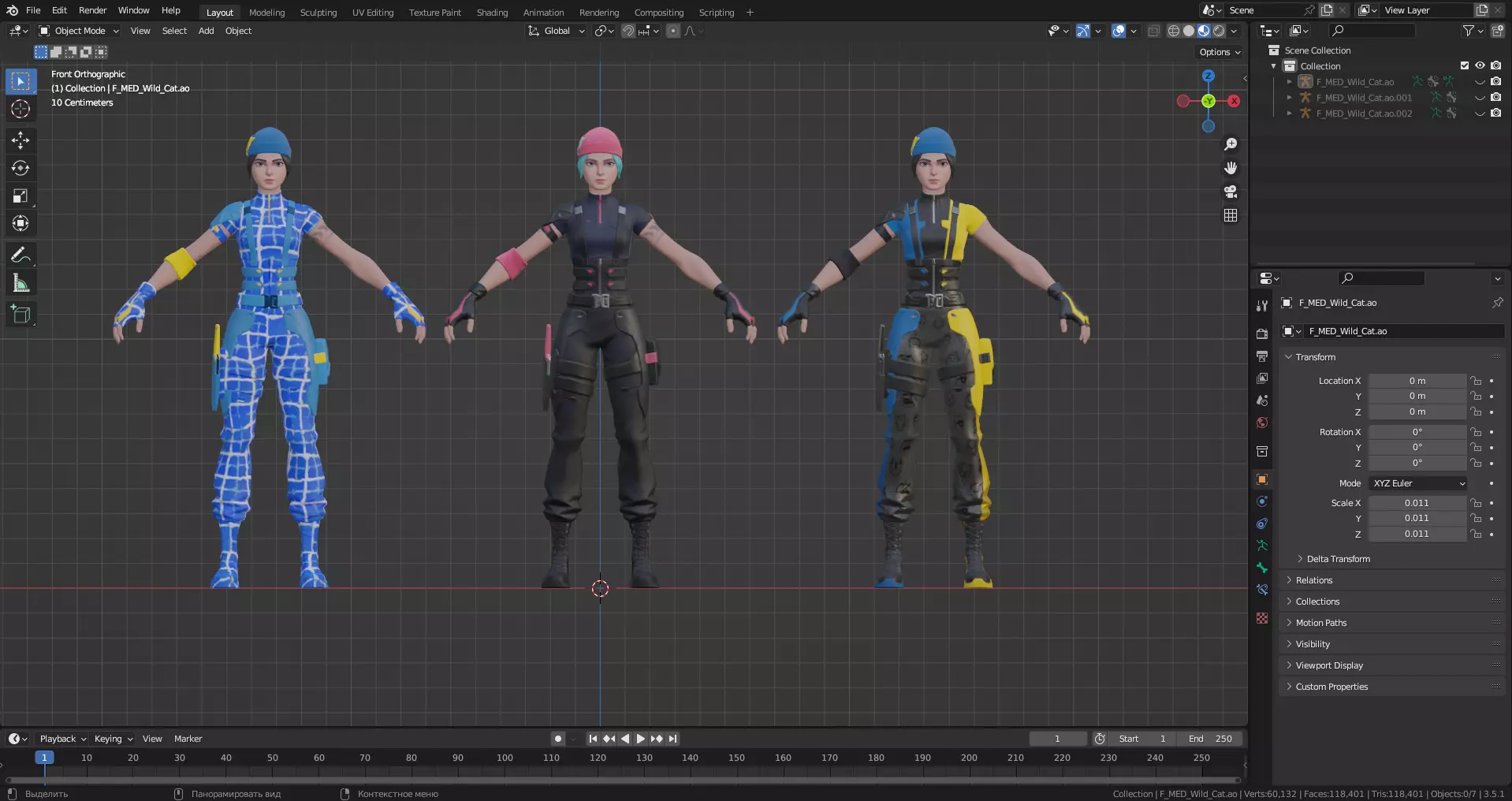Open the Render menu

[92, 10]
